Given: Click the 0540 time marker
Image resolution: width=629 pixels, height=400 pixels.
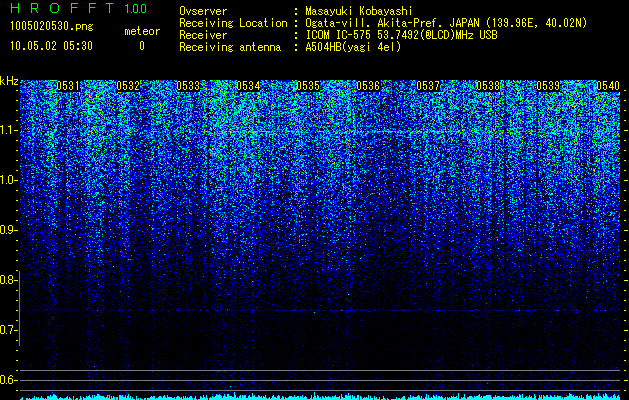Looking at the screenshot, I should [608, 86].
